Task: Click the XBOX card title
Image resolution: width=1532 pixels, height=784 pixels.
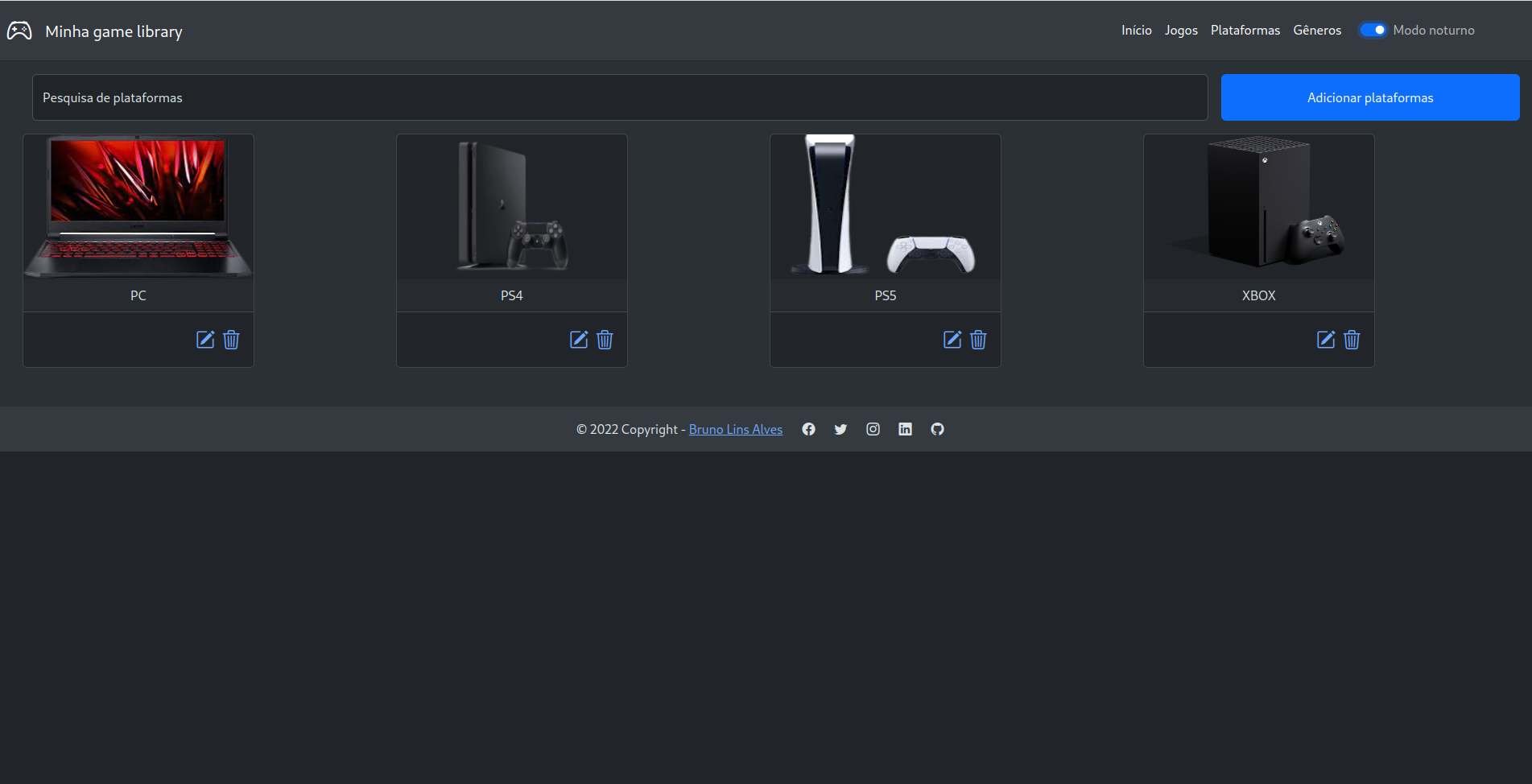Action: pos(1259,295)
